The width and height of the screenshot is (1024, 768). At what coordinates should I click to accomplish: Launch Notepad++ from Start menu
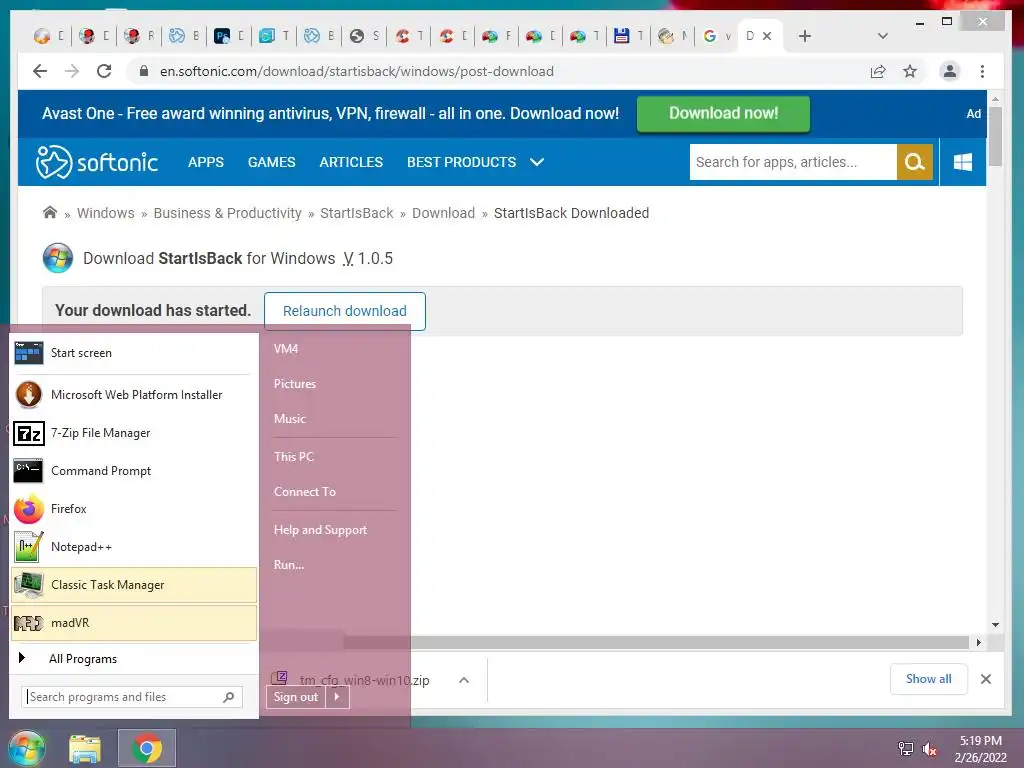134,547
